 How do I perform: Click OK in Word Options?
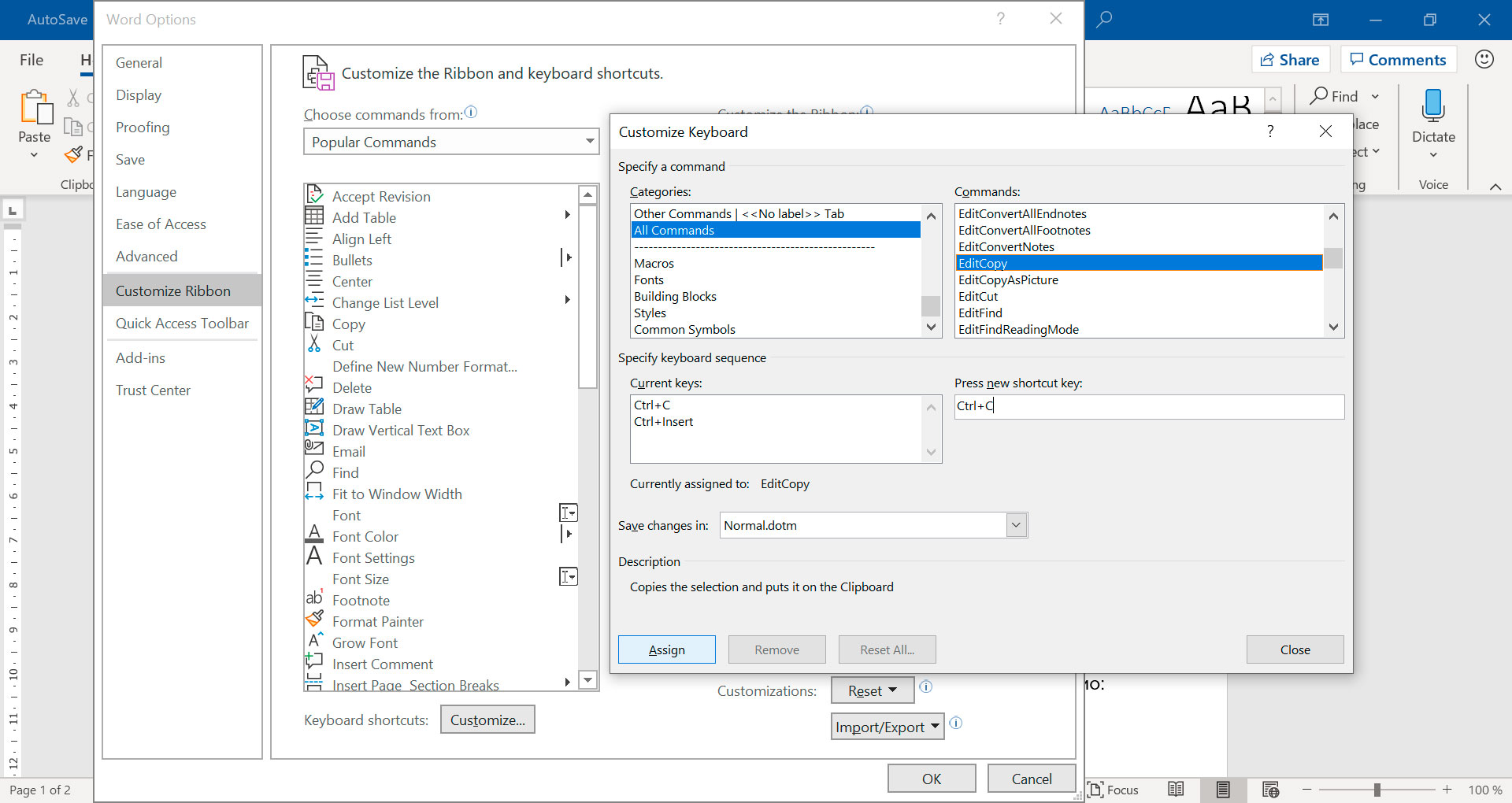pos(932,779)
